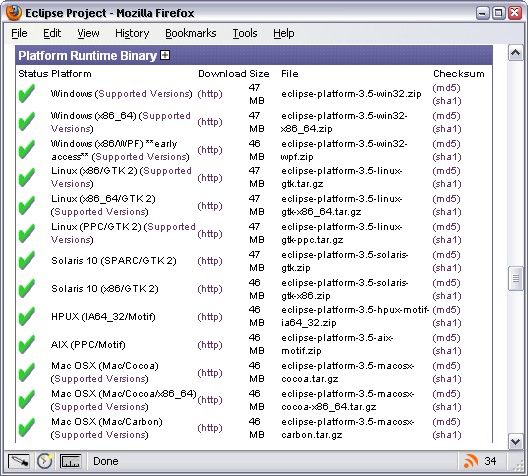Click the Done status text

(x=106, y=461)
